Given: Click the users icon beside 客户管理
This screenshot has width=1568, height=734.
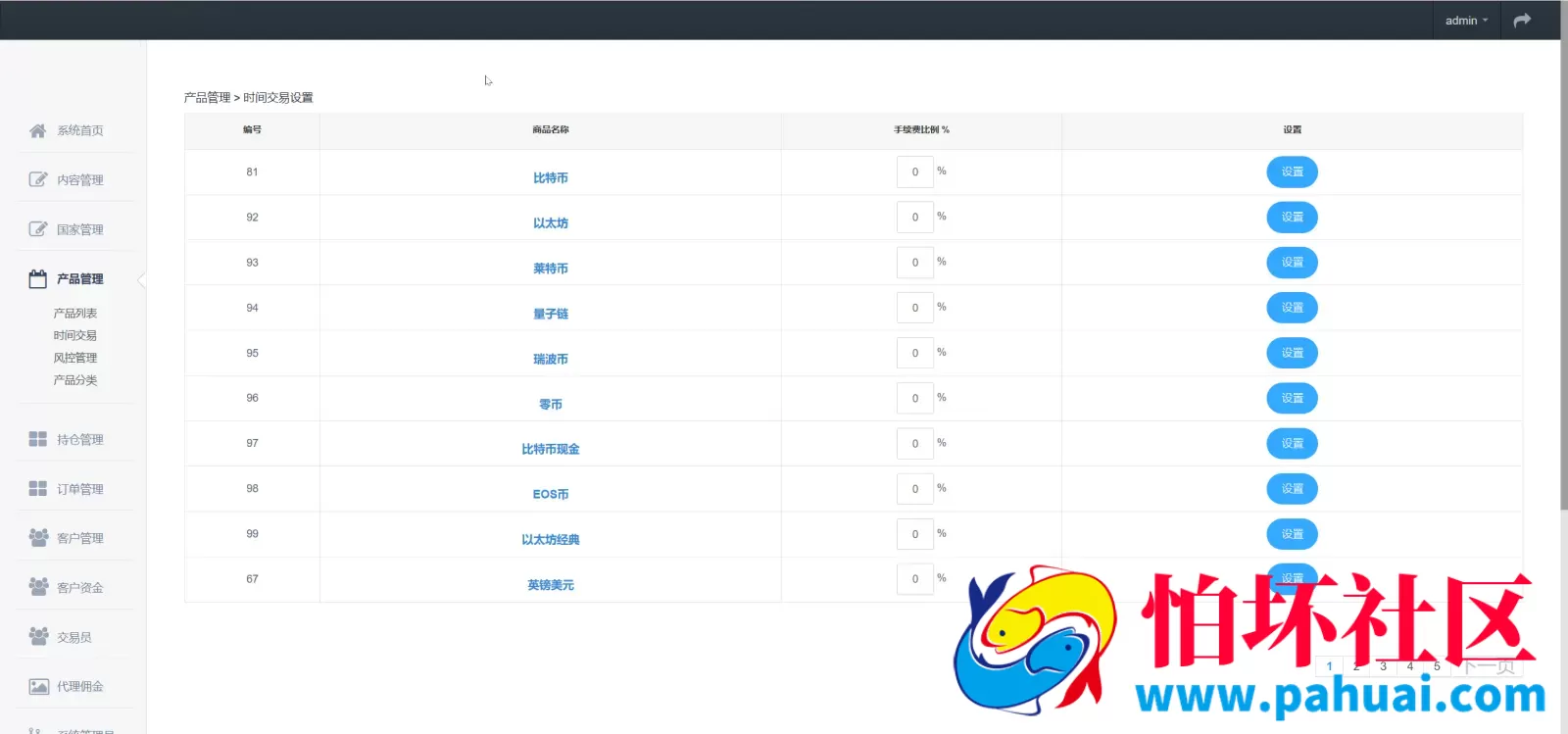Looking at the screenshot, I should coord(38,537).
